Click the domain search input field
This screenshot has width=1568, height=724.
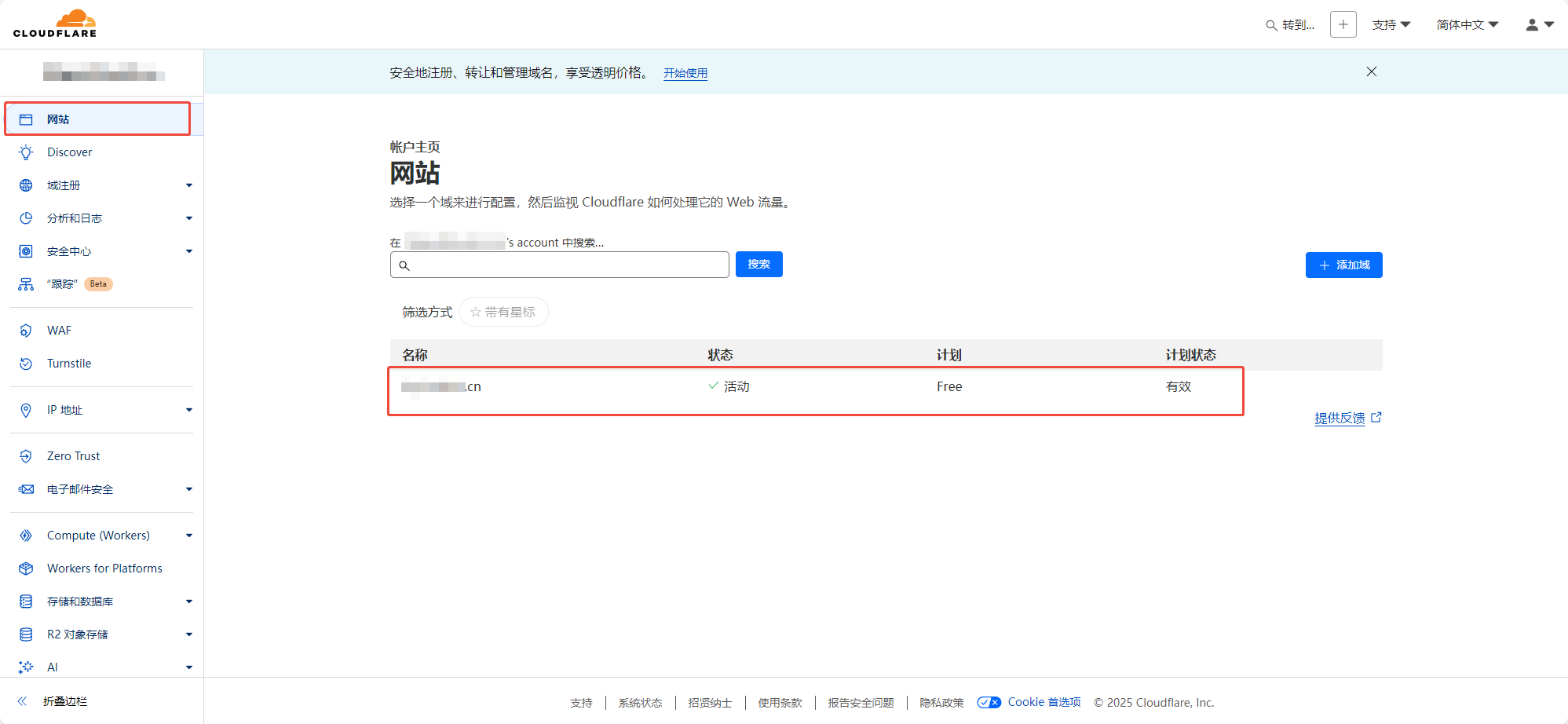tap(559, 265)
